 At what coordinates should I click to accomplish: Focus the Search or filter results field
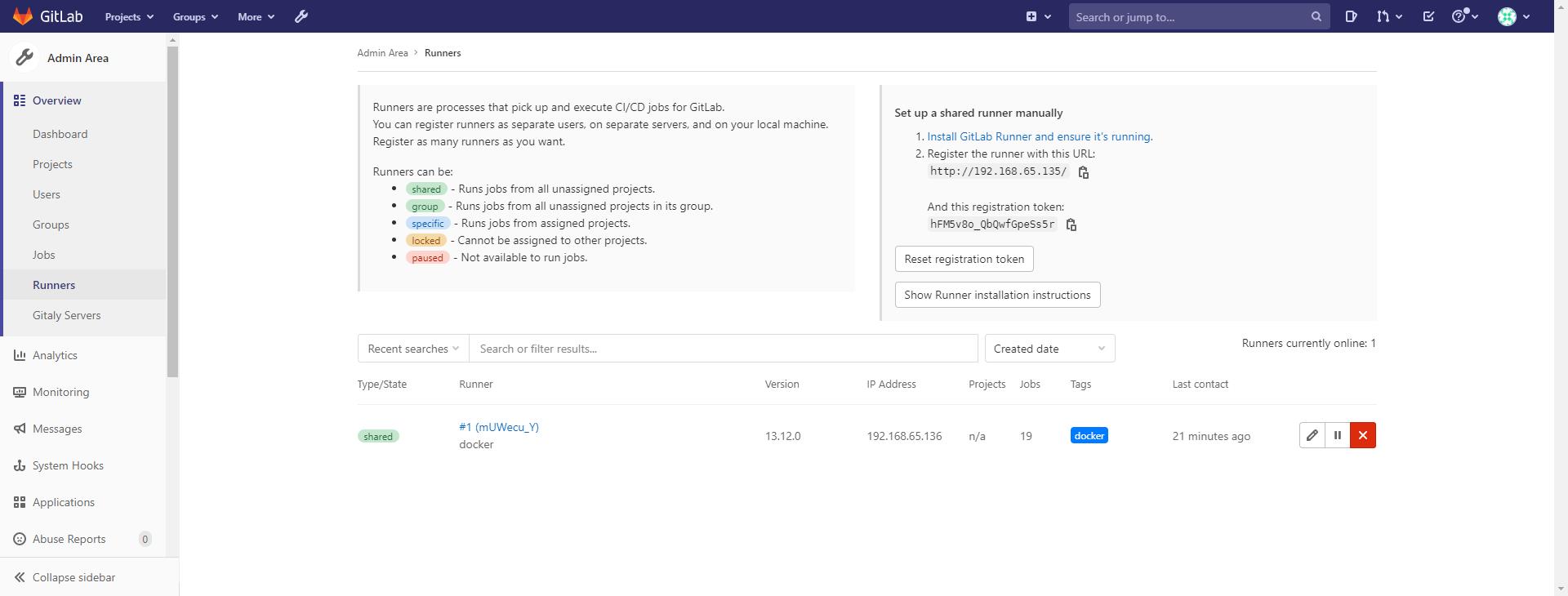coord(724,349)
